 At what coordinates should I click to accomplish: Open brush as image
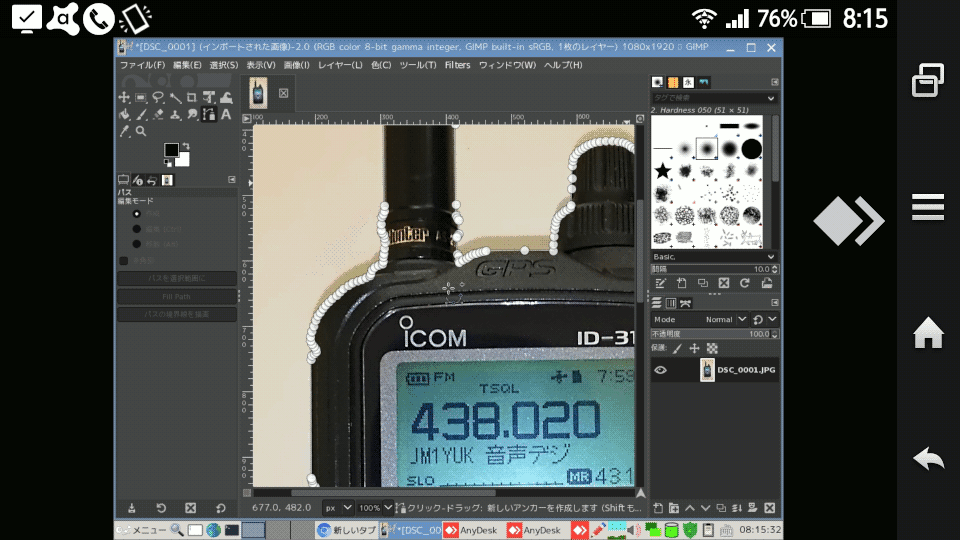[767, 283]
